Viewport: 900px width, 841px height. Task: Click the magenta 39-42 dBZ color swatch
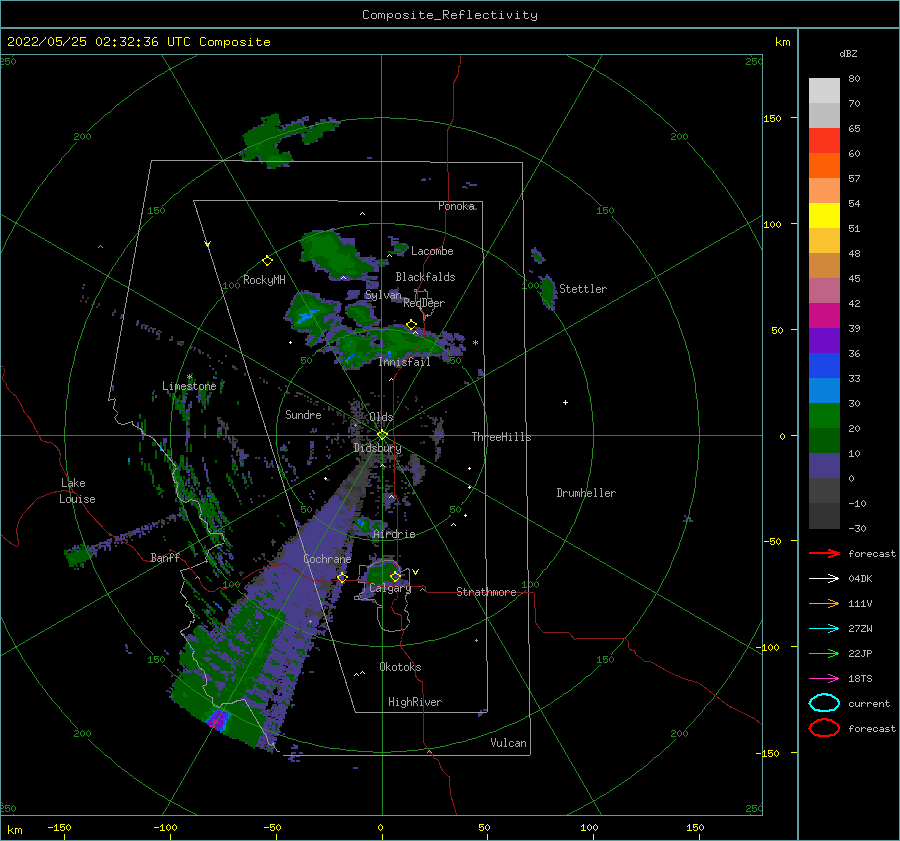(x=824, y=316)
